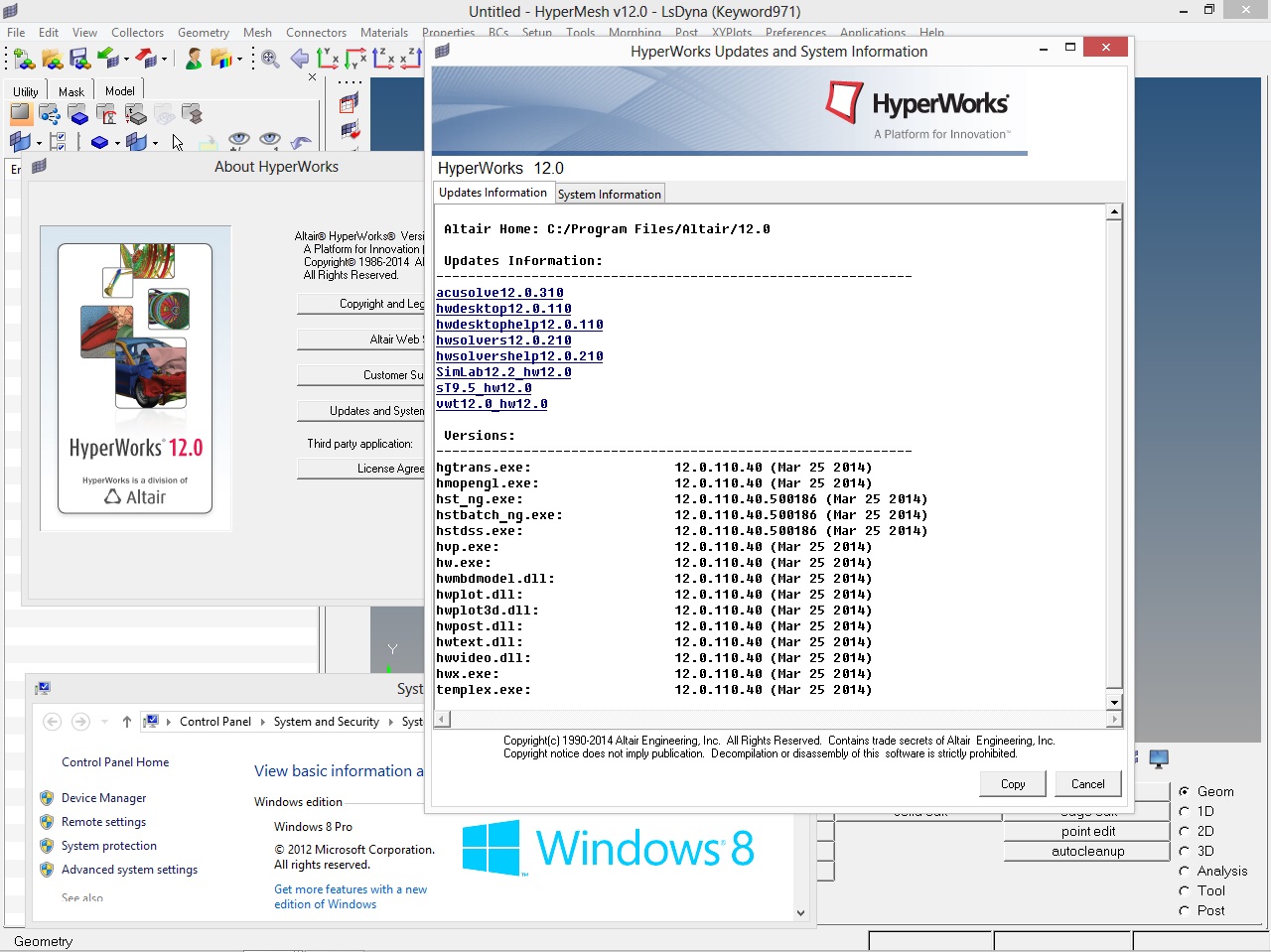Open the recent locations dropdown arrow
The width and height of the screenshot is (1271, 952).
pos(104,722)
